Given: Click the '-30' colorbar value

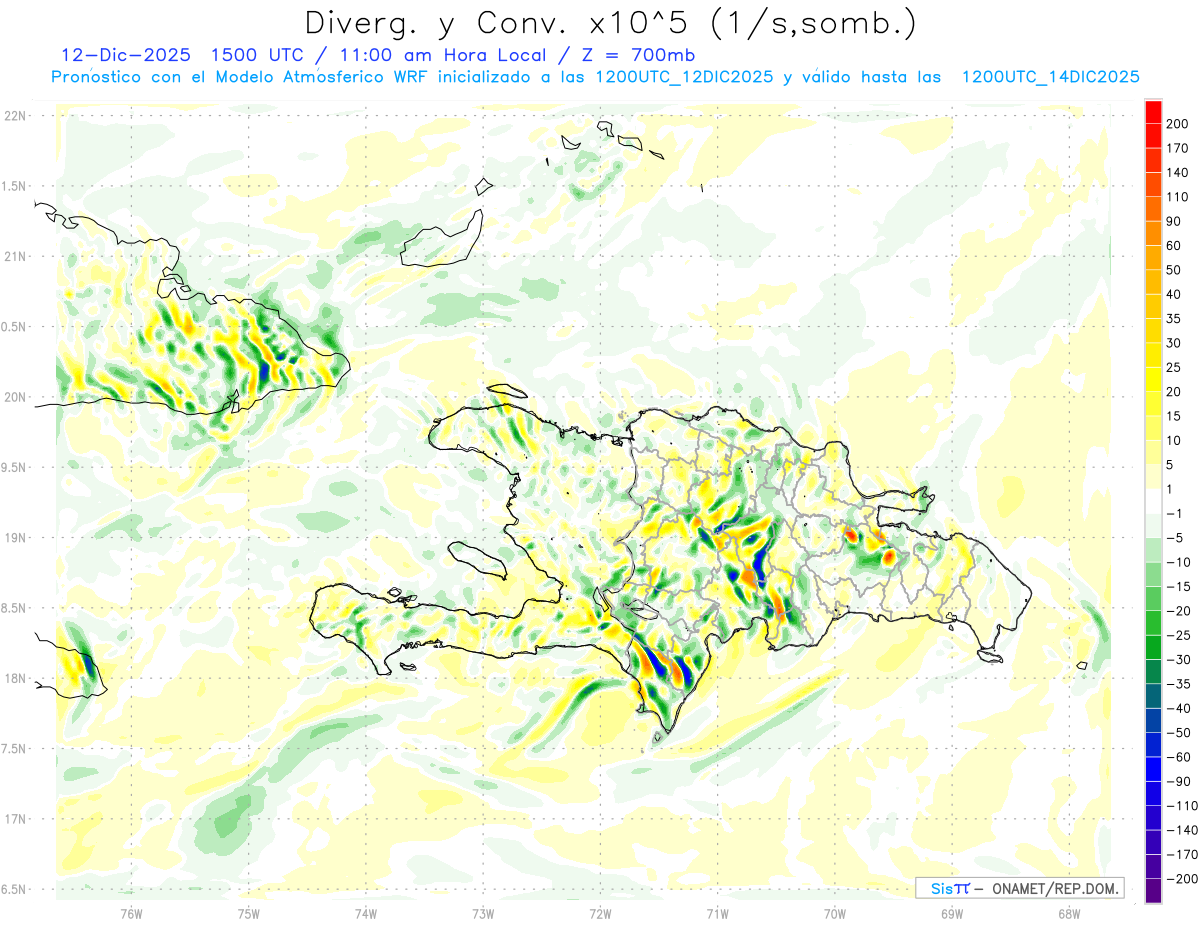Looking at the screenshot, I should (x=1178, y=660).
